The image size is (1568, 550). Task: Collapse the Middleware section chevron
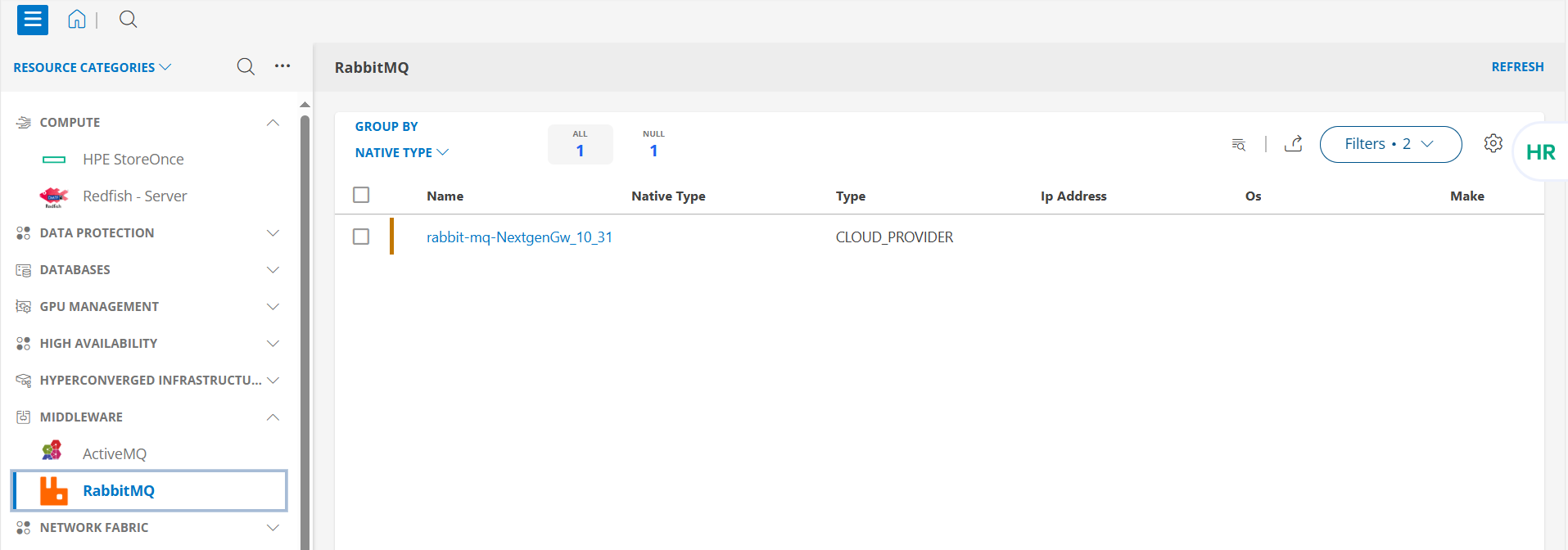point(273,417)
